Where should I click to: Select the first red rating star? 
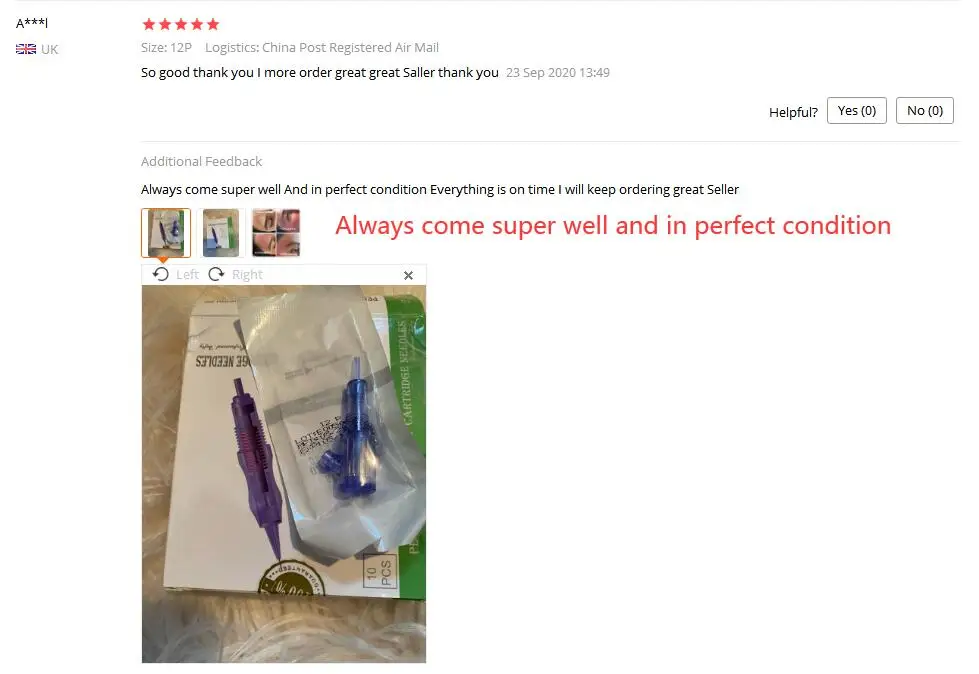coord(149,24)
